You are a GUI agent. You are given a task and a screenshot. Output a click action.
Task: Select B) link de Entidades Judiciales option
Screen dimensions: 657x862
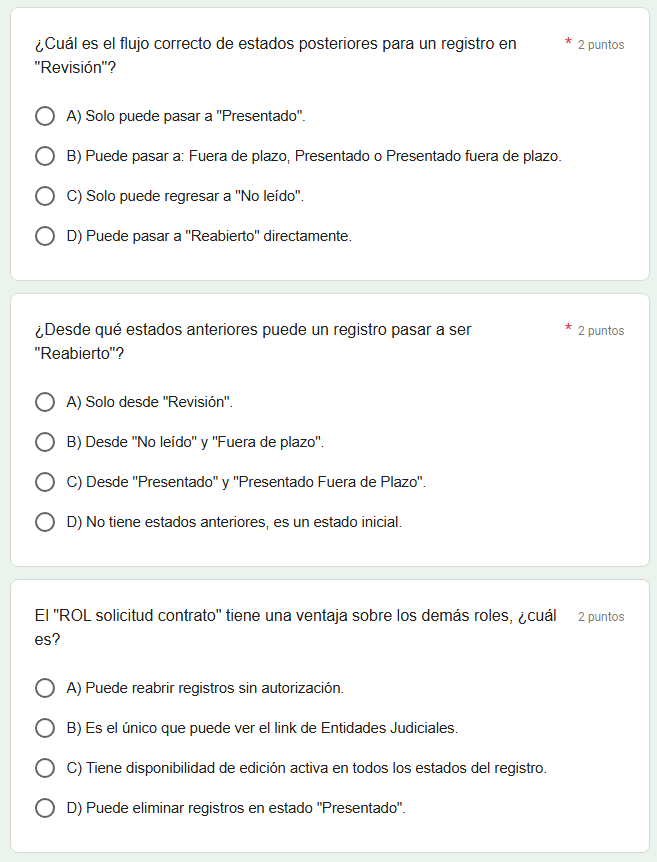[x=45, y=728]
